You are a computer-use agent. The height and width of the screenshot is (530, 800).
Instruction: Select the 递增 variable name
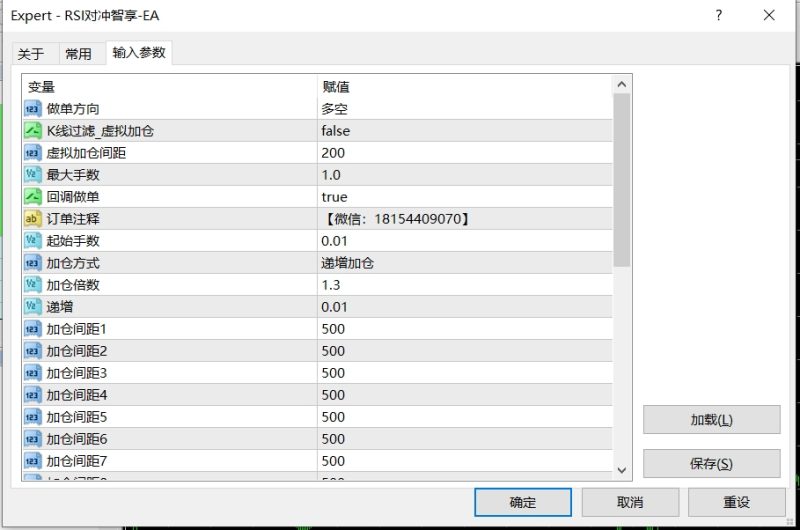60,307
